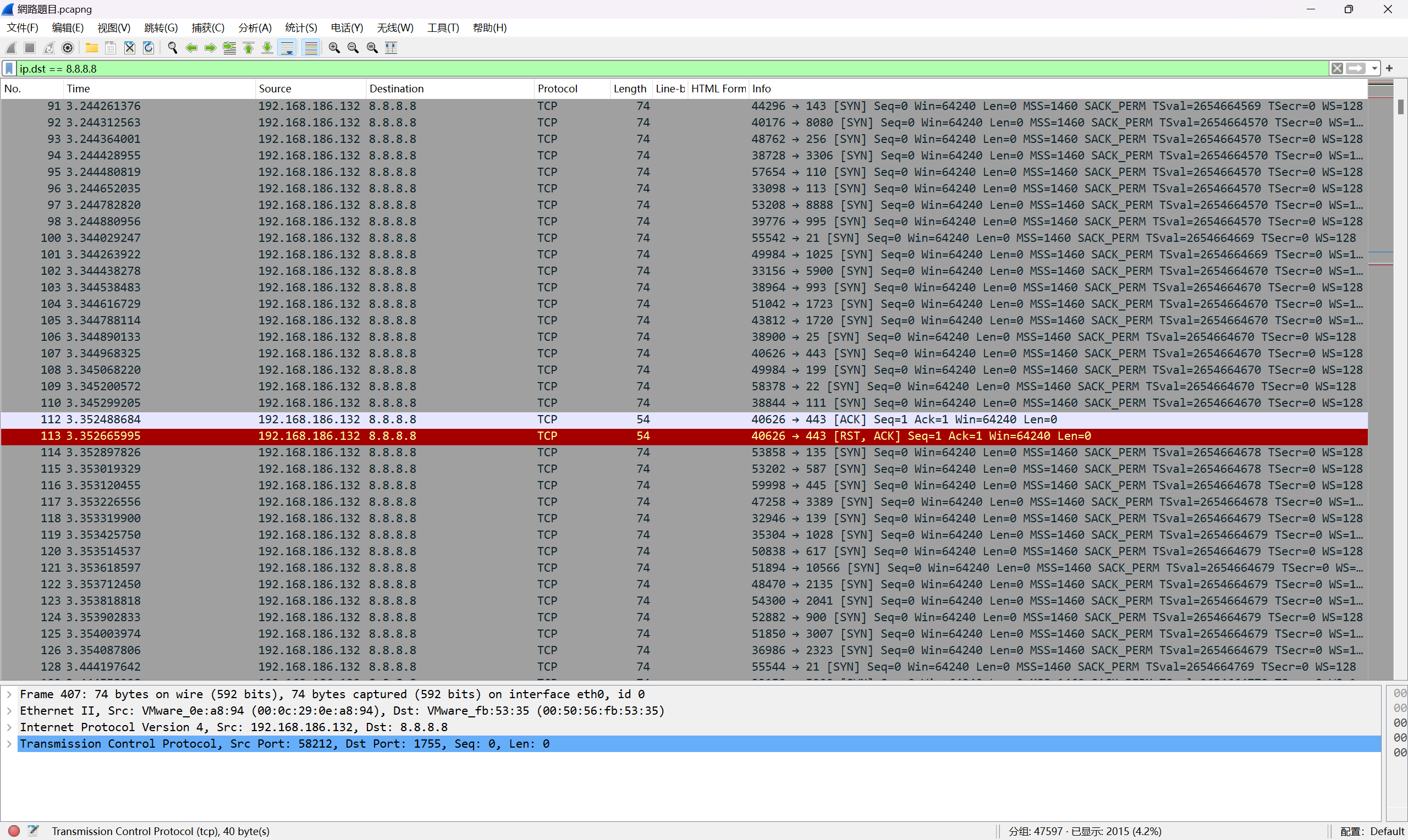The height and width of the screenshot is (840, 1408).
Task: Zoom in packet list text
Action: [x=334, y=48]
